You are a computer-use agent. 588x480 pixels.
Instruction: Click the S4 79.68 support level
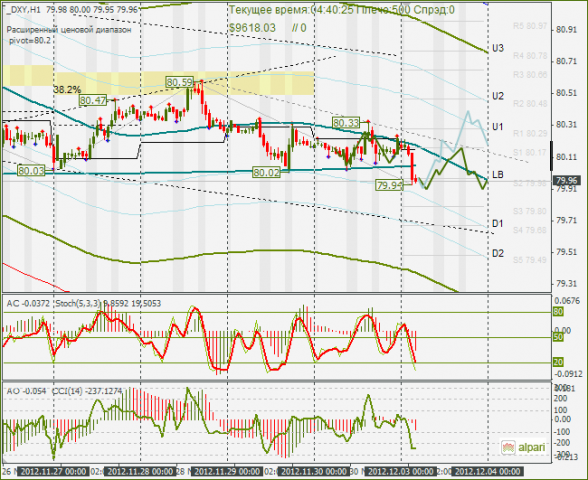tap(530, 230)
